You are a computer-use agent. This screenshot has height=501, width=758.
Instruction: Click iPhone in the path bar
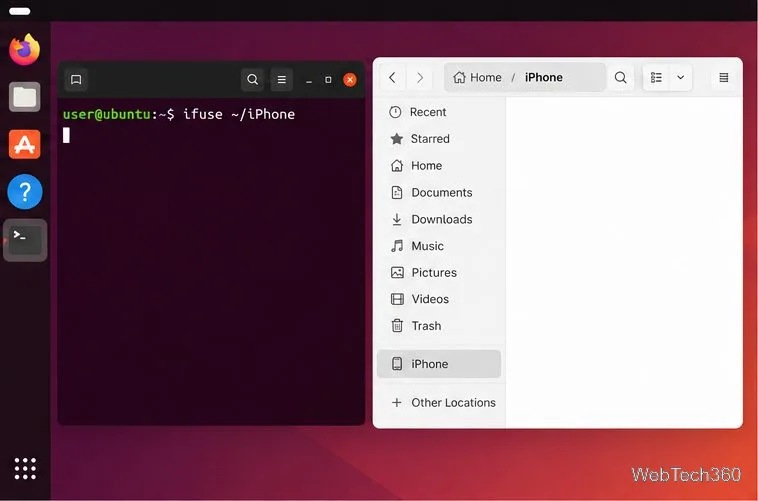(x=544, y=77)
